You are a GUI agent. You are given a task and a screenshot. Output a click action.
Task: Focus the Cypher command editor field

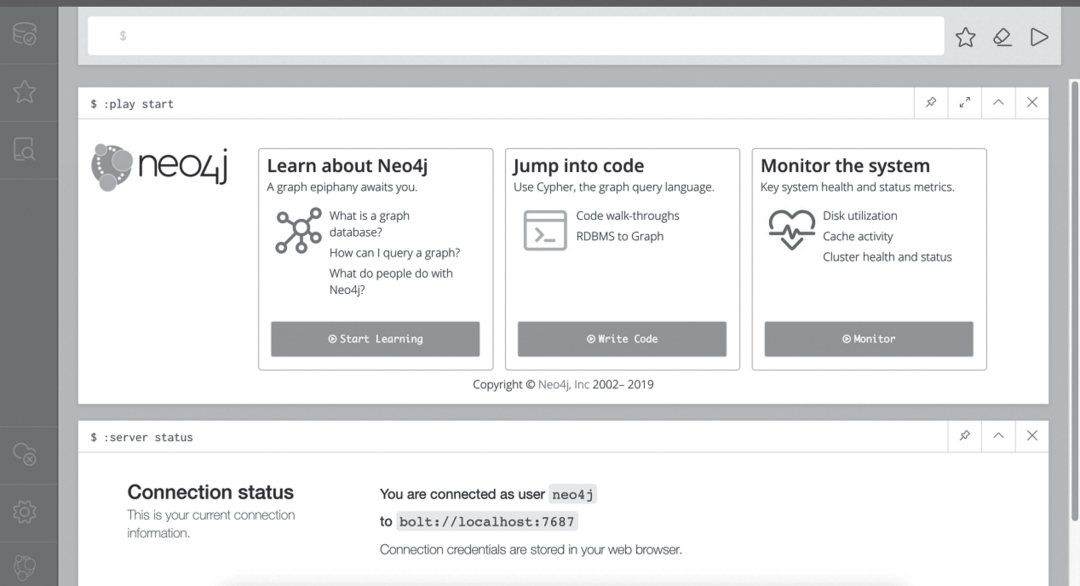515,36
